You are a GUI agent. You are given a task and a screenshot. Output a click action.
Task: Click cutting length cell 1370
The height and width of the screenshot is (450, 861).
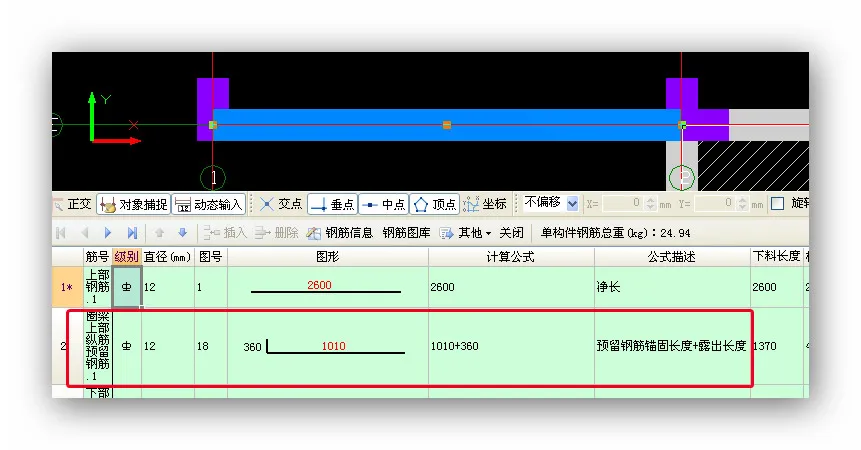pos(776,346)
